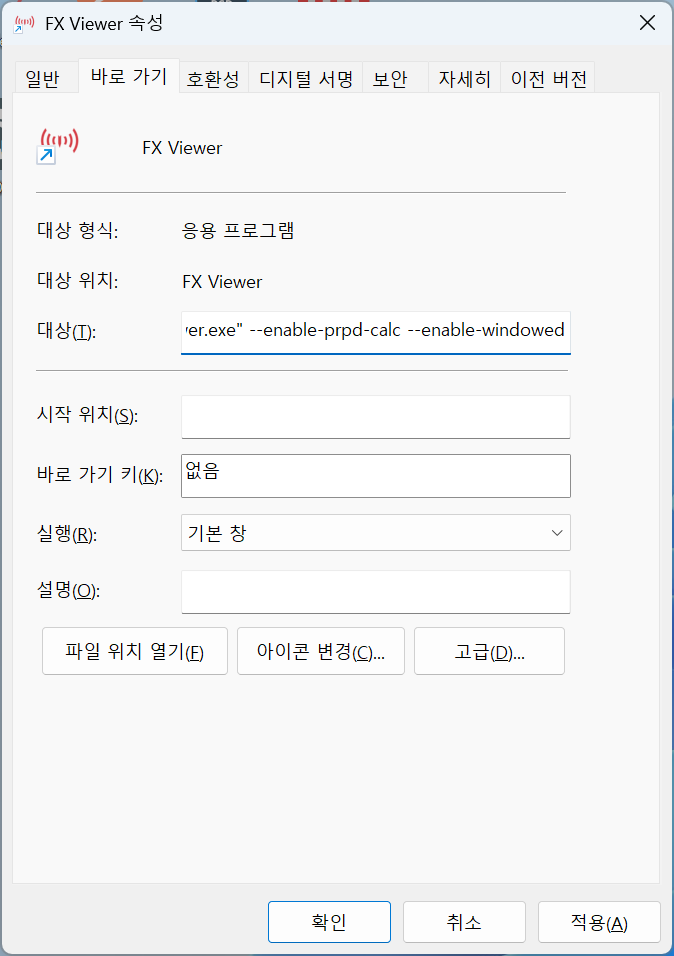Open the 이전 버전 tab
Viewport: 674px width, 956px height.
pos(548,78)
